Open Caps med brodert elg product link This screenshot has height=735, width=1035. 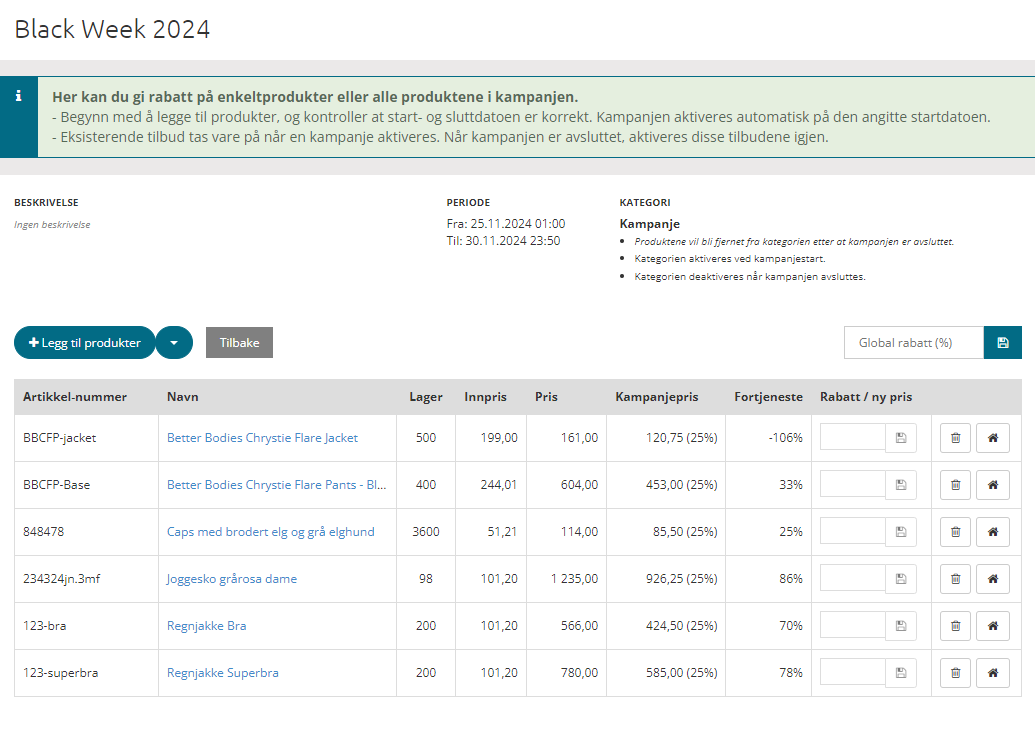(270, 532)
